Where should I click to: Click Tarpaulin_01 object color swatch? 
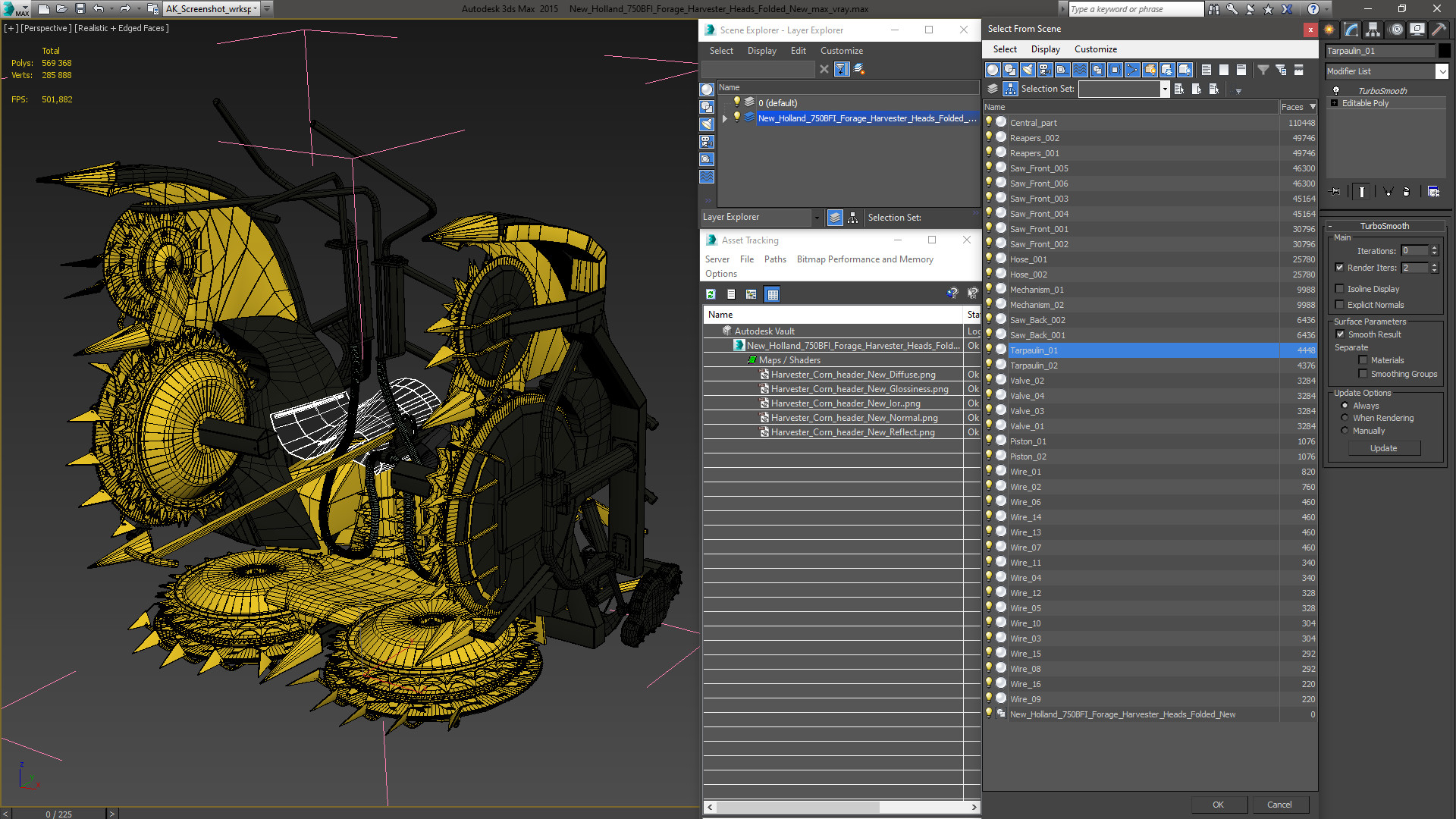(1445, 51)
